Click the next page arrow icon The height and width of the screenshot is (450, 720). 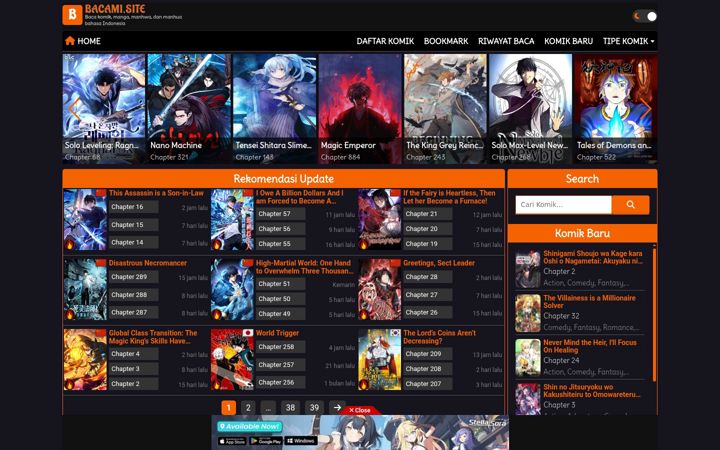pos(337,407)
